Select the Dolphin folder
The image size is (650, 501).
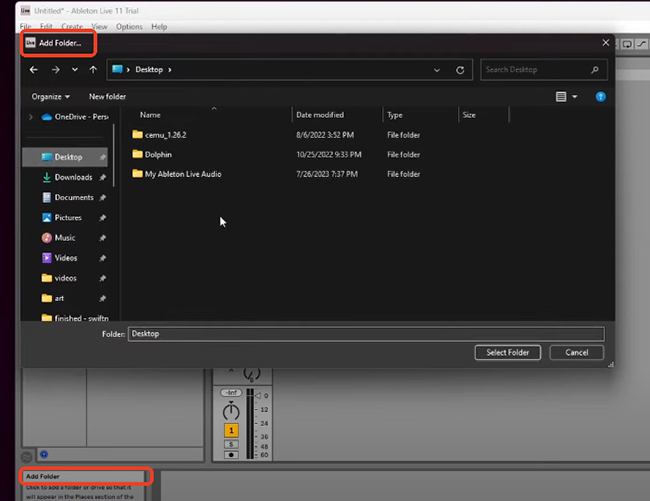[x=158, y=155]
